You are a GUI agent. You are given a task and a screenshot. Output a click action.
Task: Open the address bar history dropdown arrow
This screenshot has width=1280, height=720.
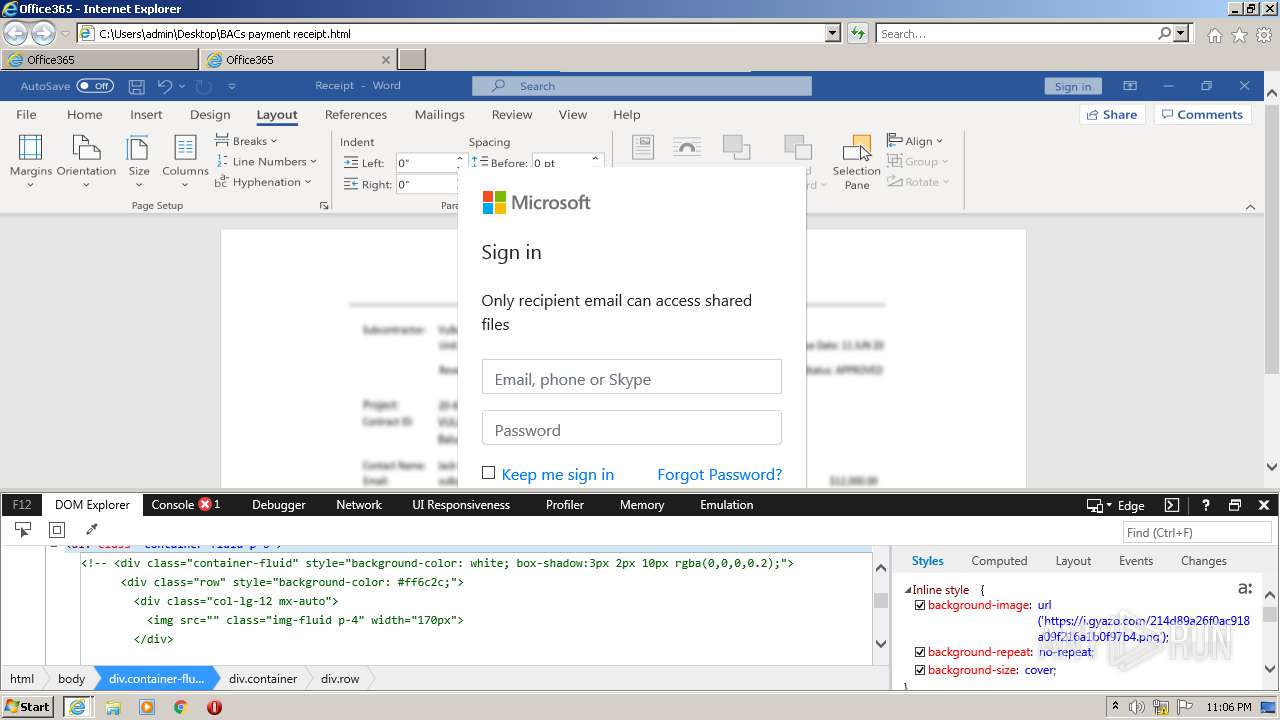click(833, 33)
